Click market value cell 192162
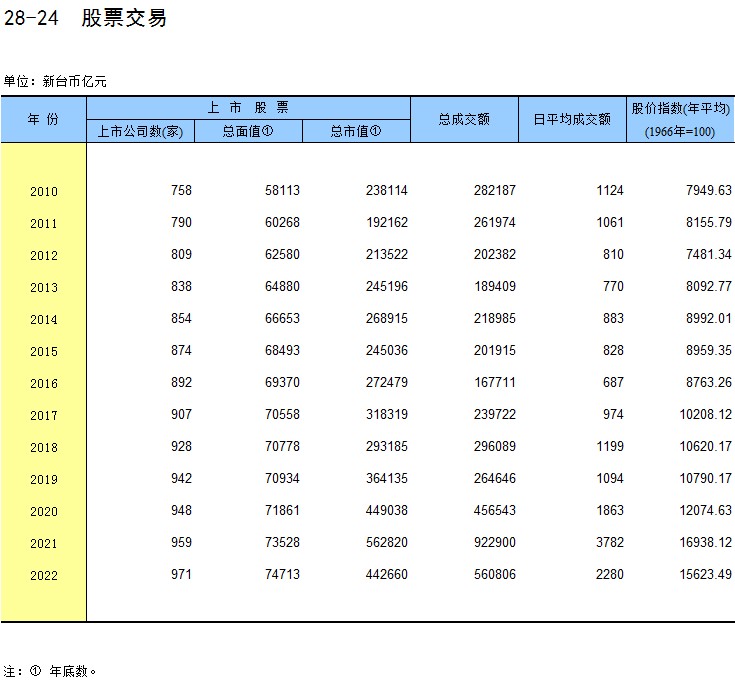Viewport: 735px width, 687px height. pyautogui.click(x=387, y=222)
